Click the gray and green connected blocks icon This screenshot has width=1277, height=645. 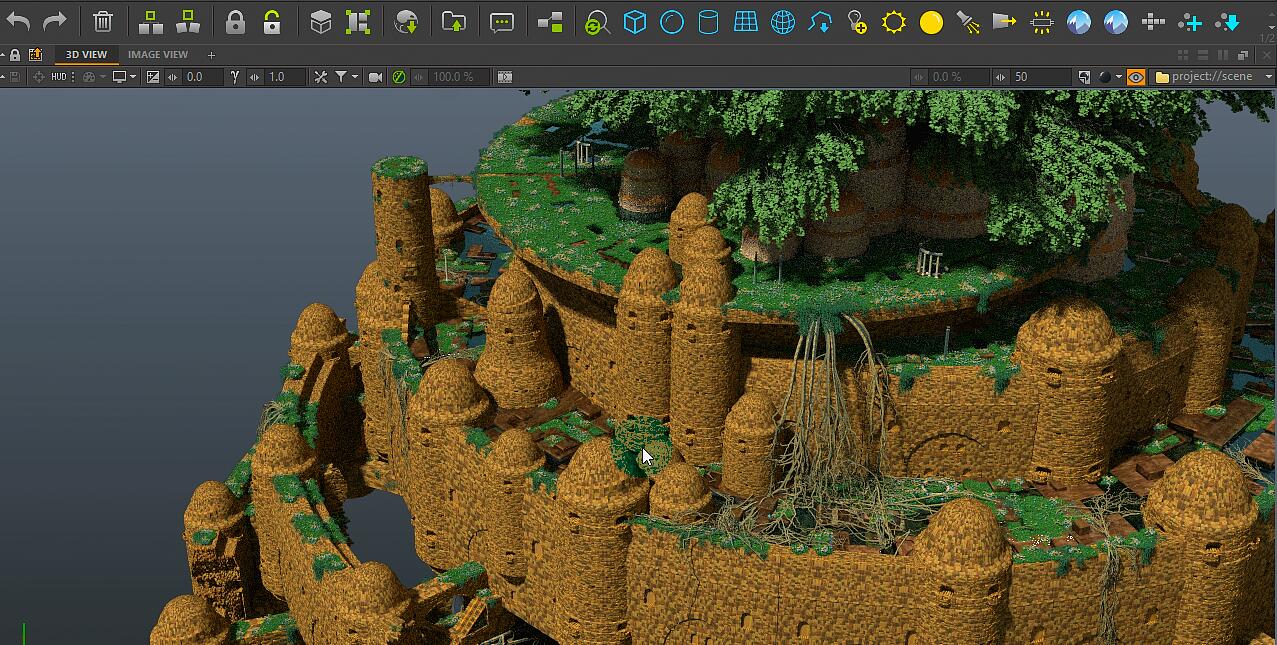pyautogui.click(x=550, y=21)
